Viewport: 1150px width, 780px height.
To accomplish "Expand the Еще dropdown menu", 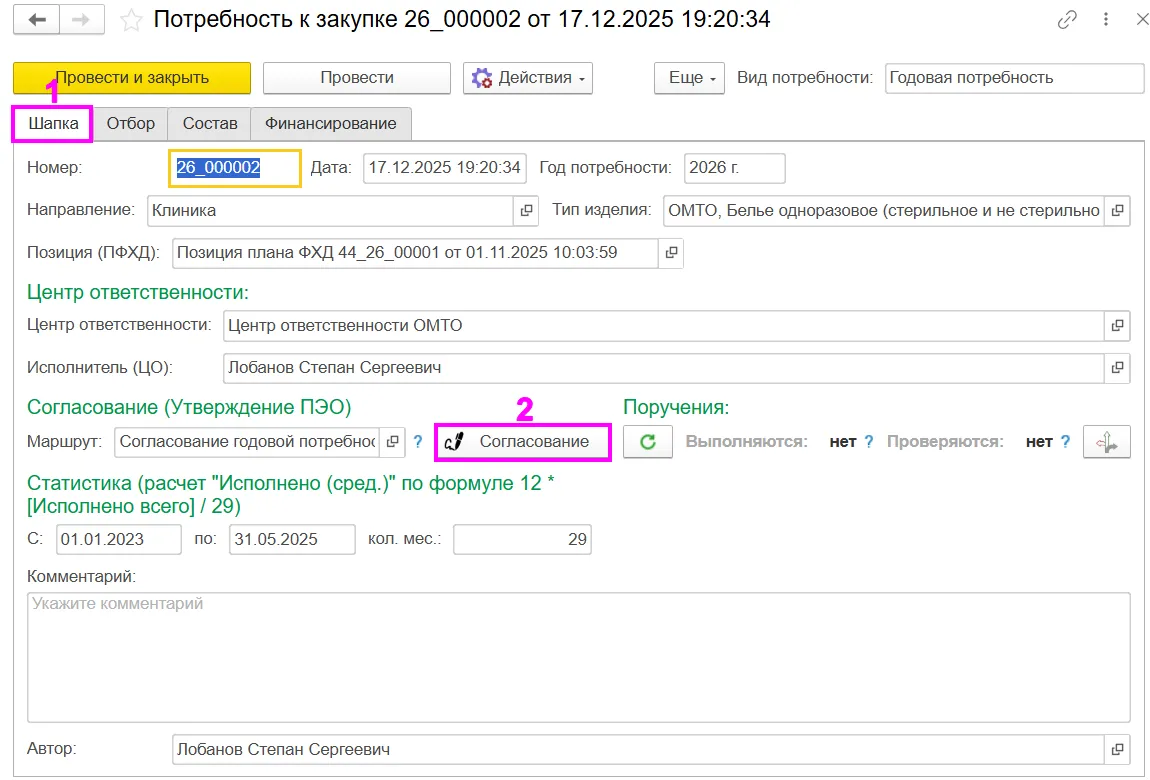I will [x=689, y=78].
